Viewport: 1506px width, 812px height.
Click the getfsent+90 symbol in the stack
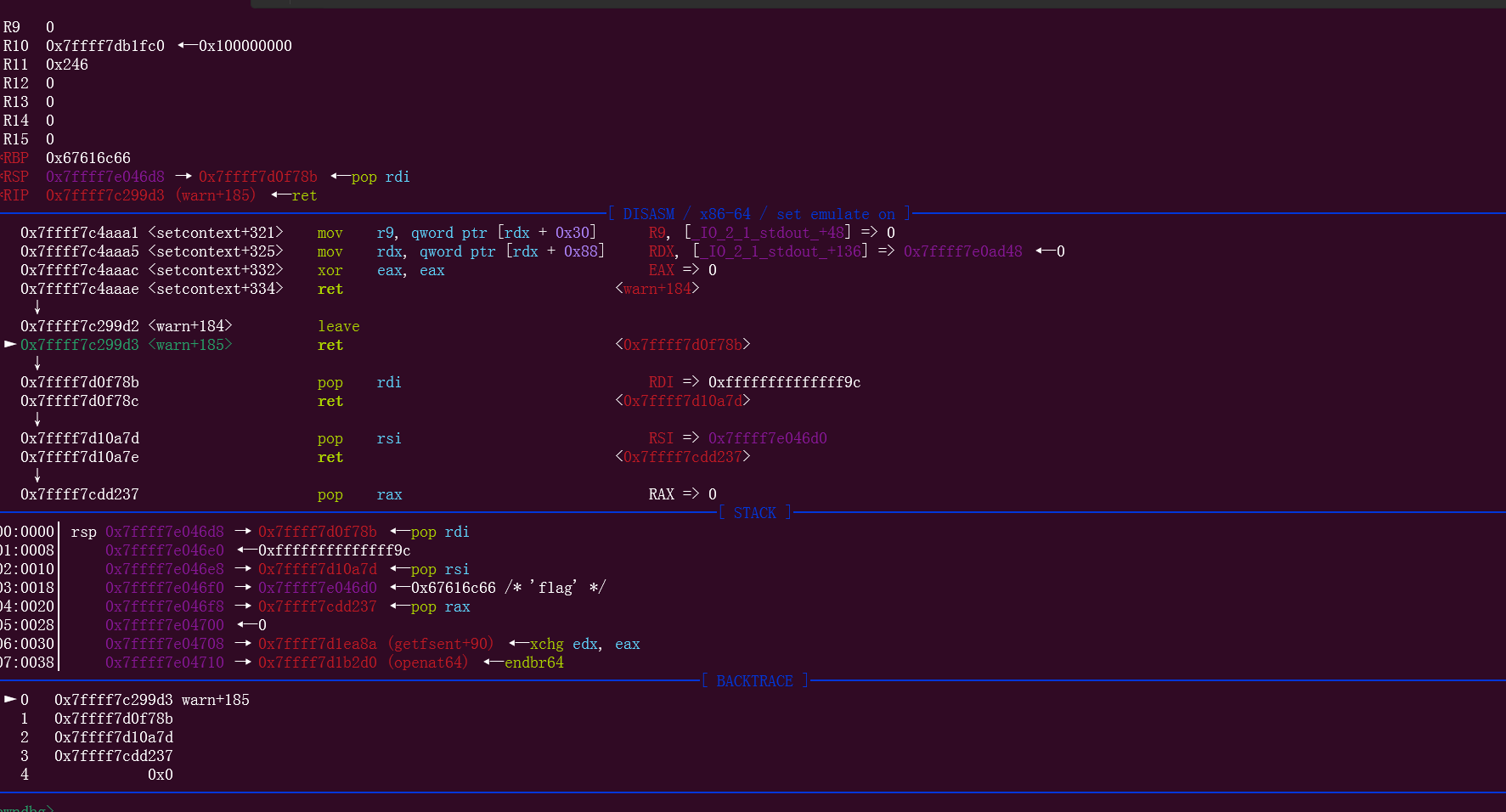(441, 644)
